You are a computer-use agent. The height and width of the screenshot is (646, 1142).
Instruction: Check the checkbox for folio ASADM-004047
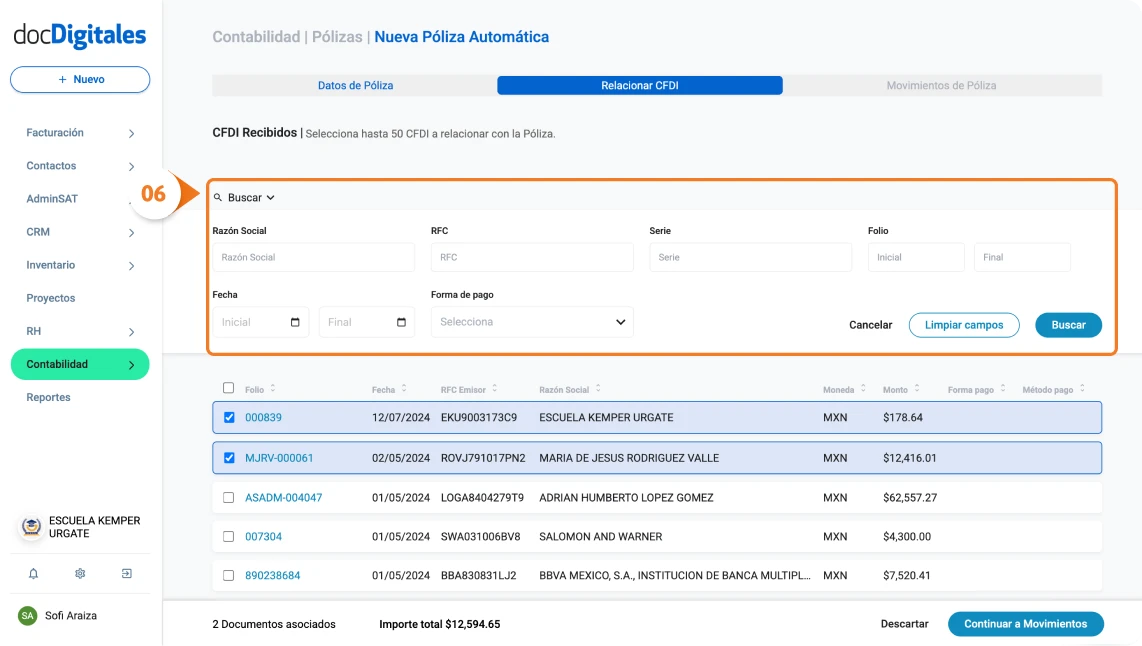(227, 497)
